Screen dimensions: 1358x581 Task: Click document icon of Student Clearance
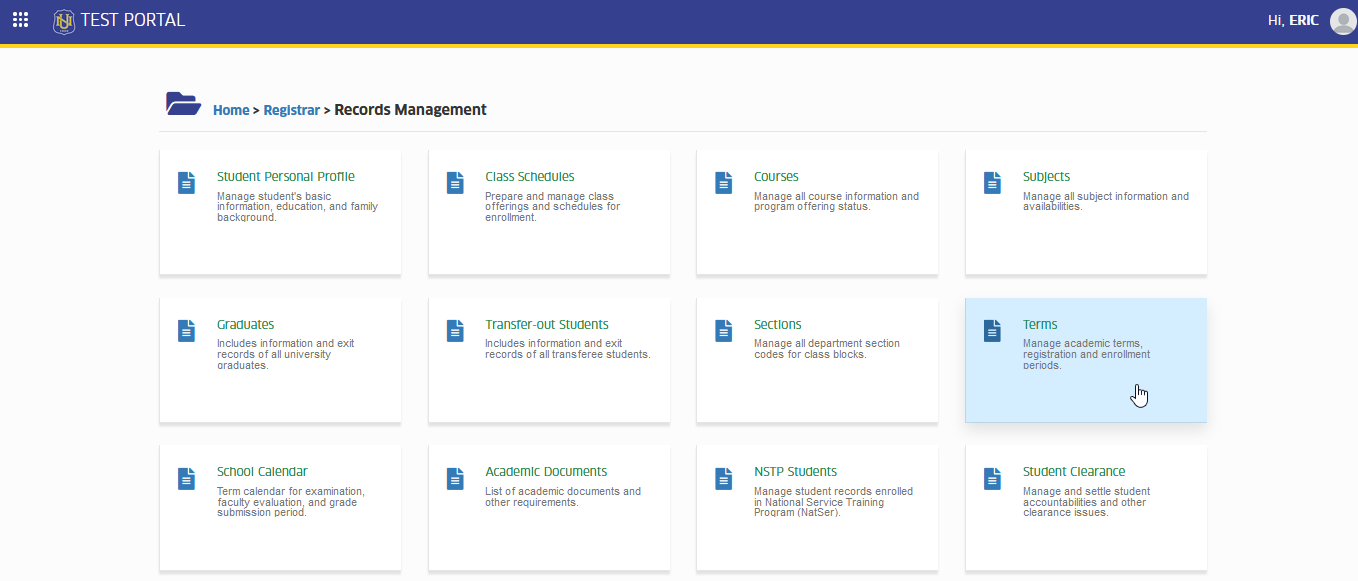992,478
